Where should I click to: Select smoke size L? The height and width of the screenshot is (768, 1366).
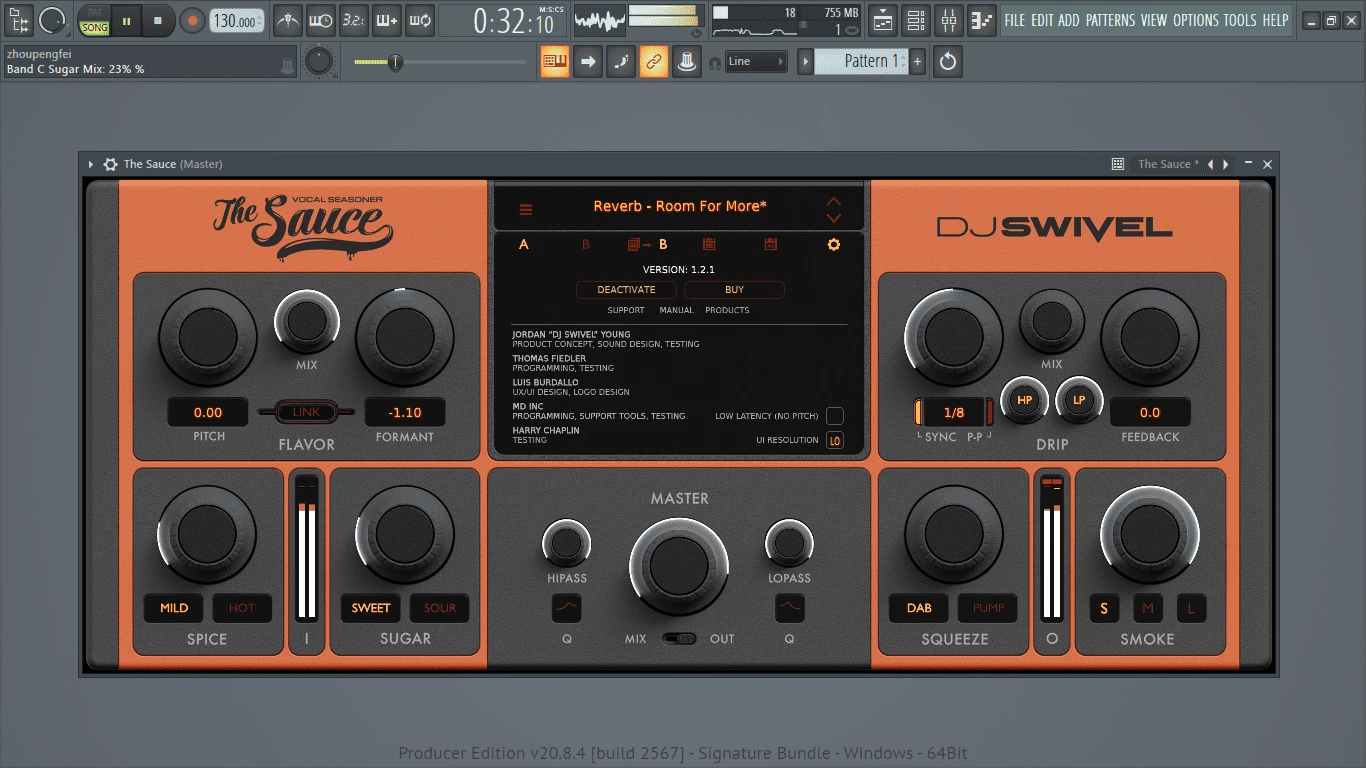point(1191,608)
